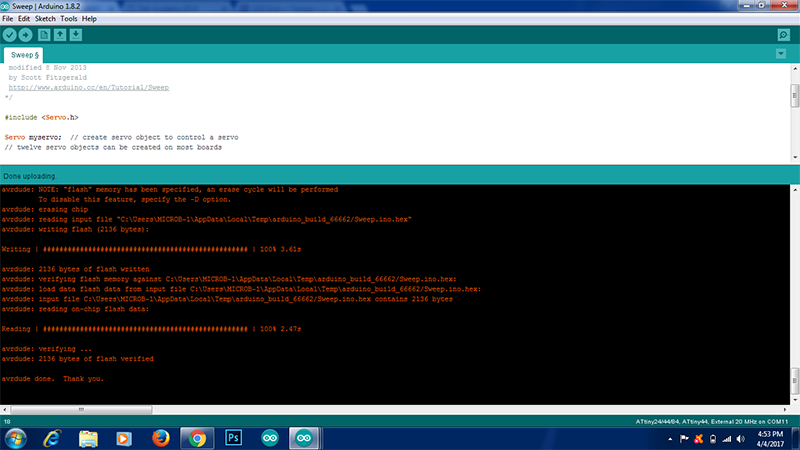This screenshot has height=450, width=800.
Task: Follow the arduino.cc Tutorial Sweep link
Action: point(89,87)
